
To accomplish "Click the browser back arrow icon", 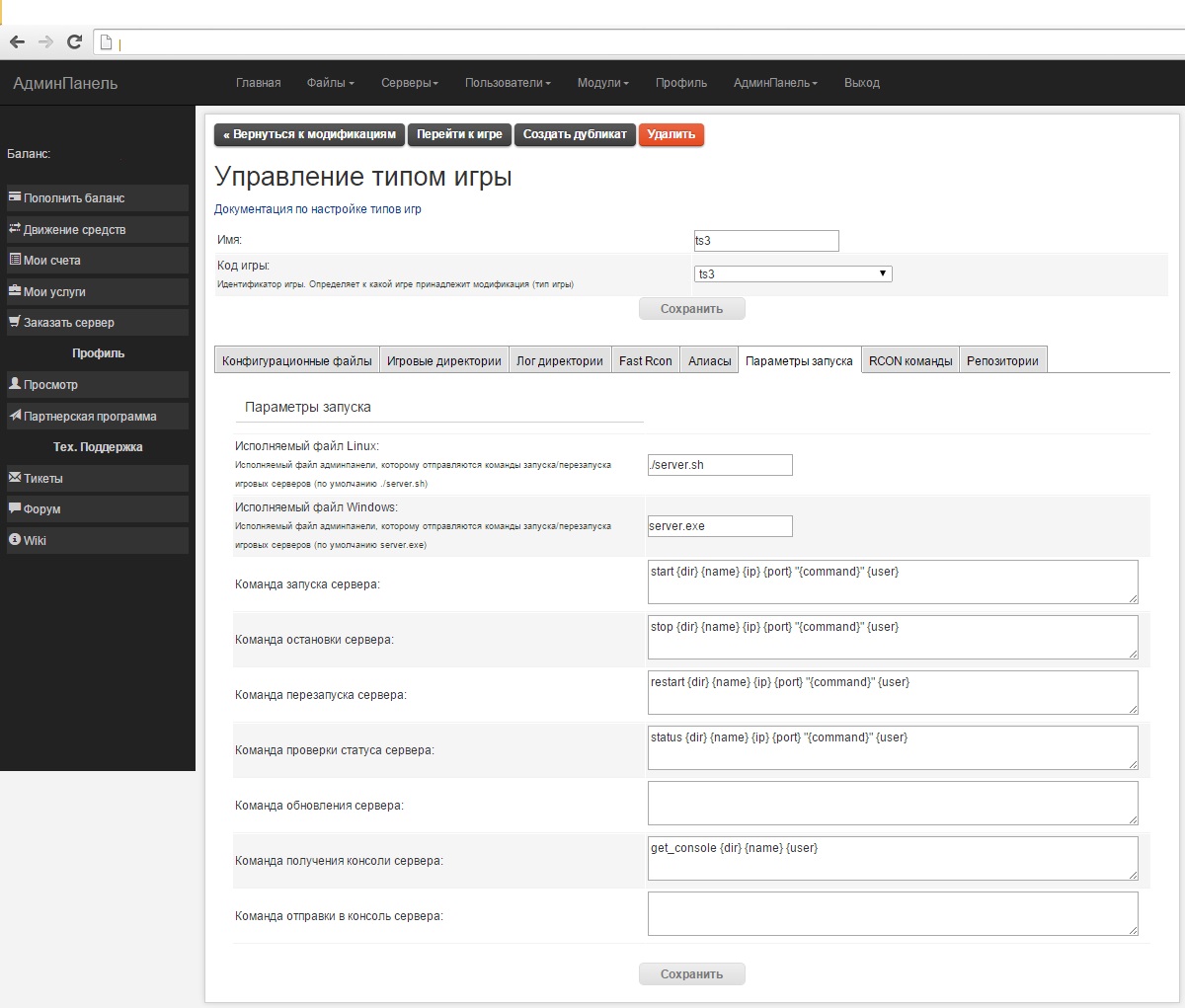I will click(x=17, y=41).
